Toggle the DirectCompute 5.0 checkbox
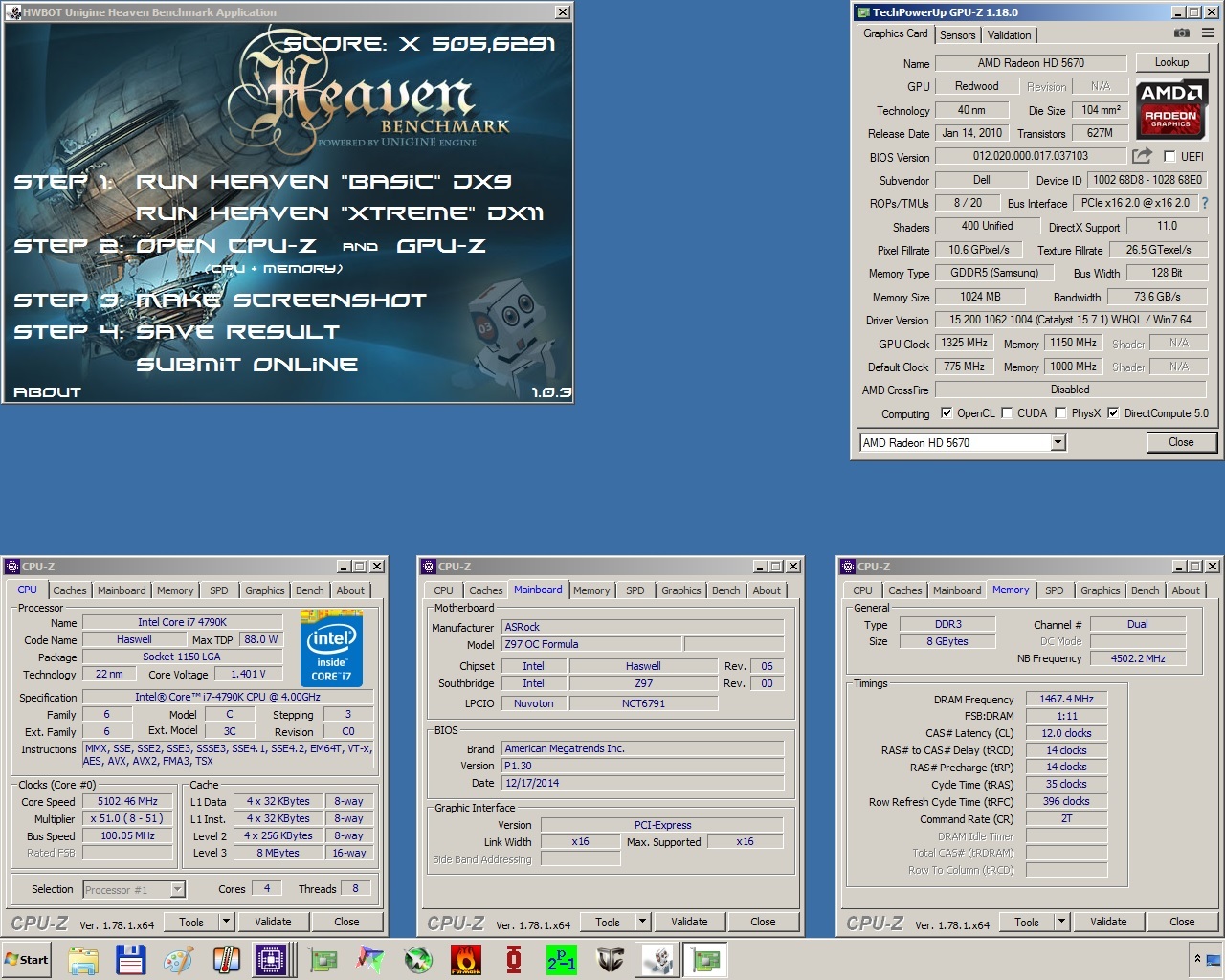Image resolution: width=1225 pixels, height=980 pixels. pyautogui.click(x=1113, y=413)
